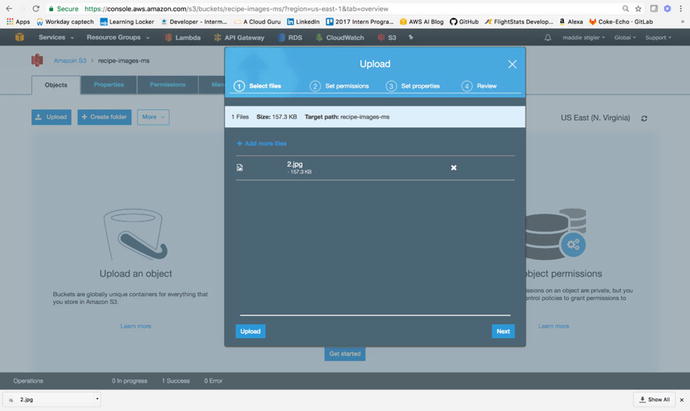Expand the Services dropdown menu
Image resolution: width=690 pixels, height=411 pixels.
click(x=55, y=37)
